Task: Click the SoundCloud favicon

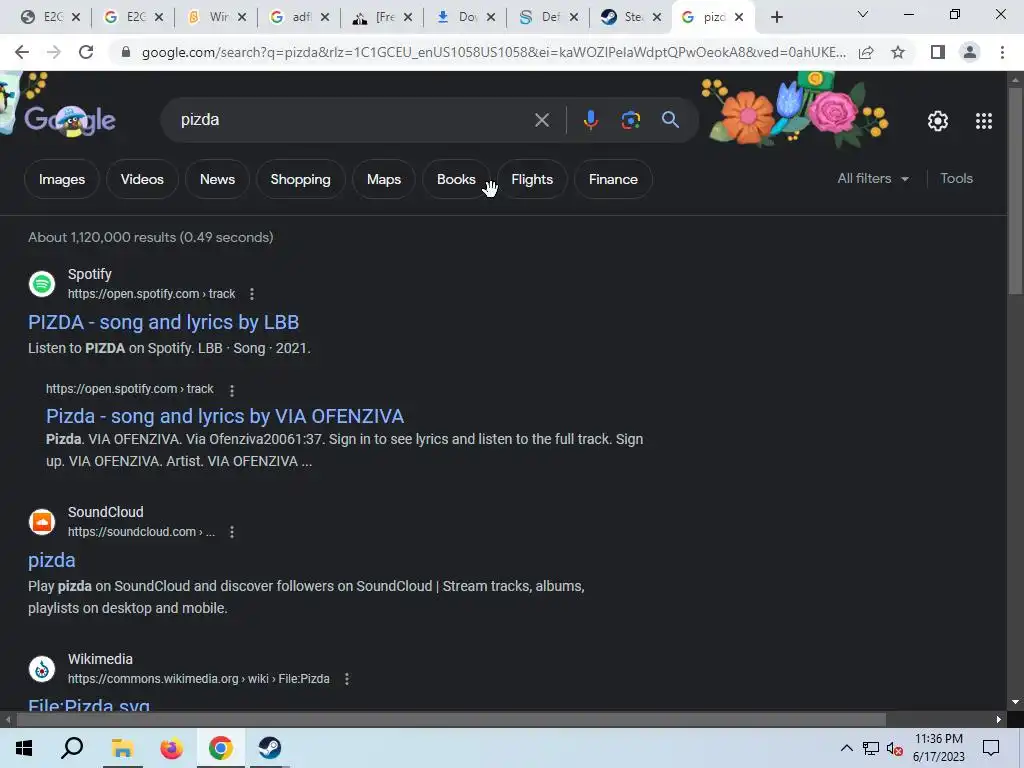Action: click(x=42, y=522)
